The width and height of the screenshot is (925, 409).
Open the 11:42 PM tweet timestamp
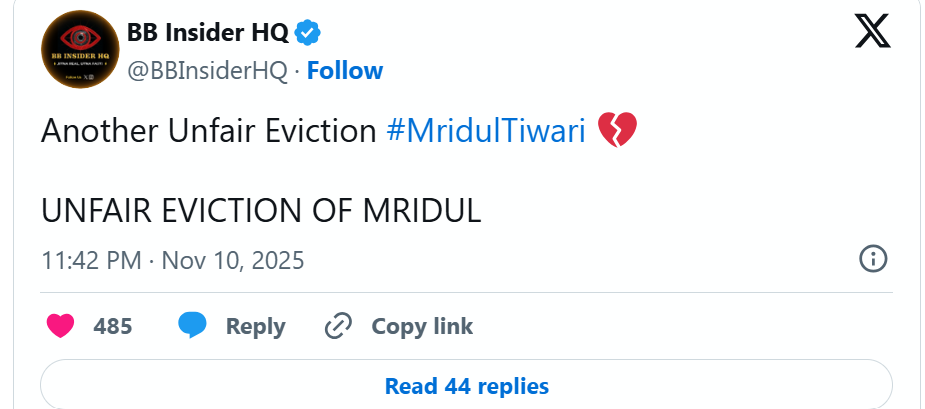[x=90, y=260]
